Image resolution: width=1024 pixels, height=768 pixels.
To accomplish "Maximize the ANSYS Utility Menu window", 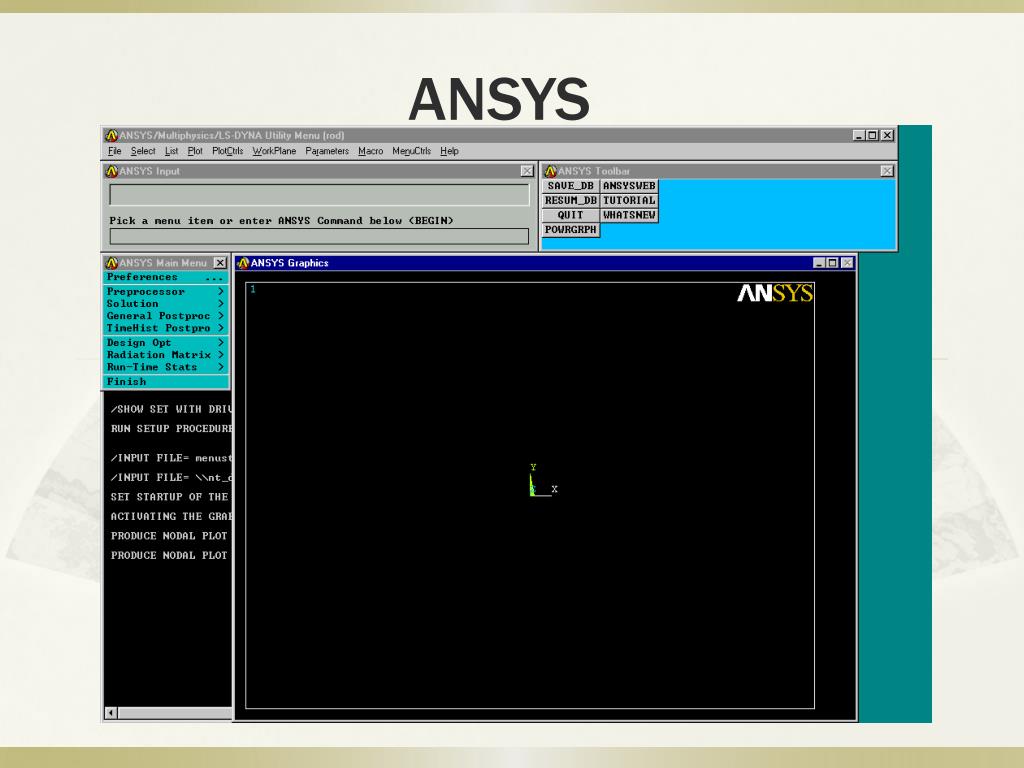I will coord(872,135).
